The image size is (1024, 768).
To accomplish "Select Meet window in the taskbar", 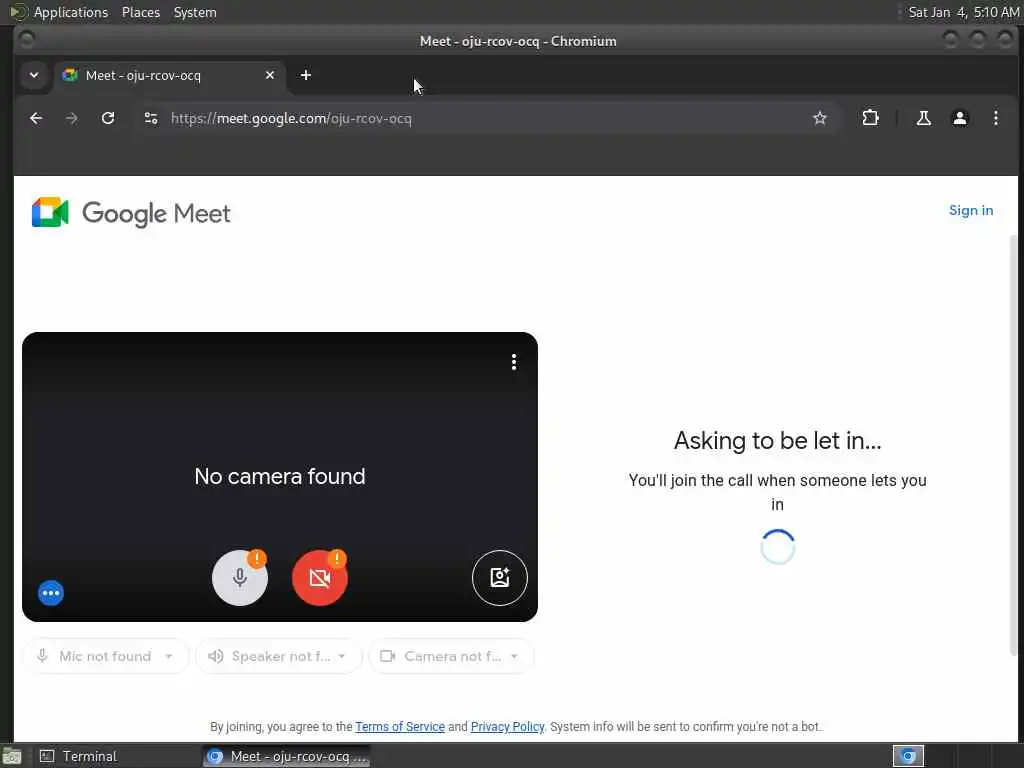I will click(x=286, y=756).
